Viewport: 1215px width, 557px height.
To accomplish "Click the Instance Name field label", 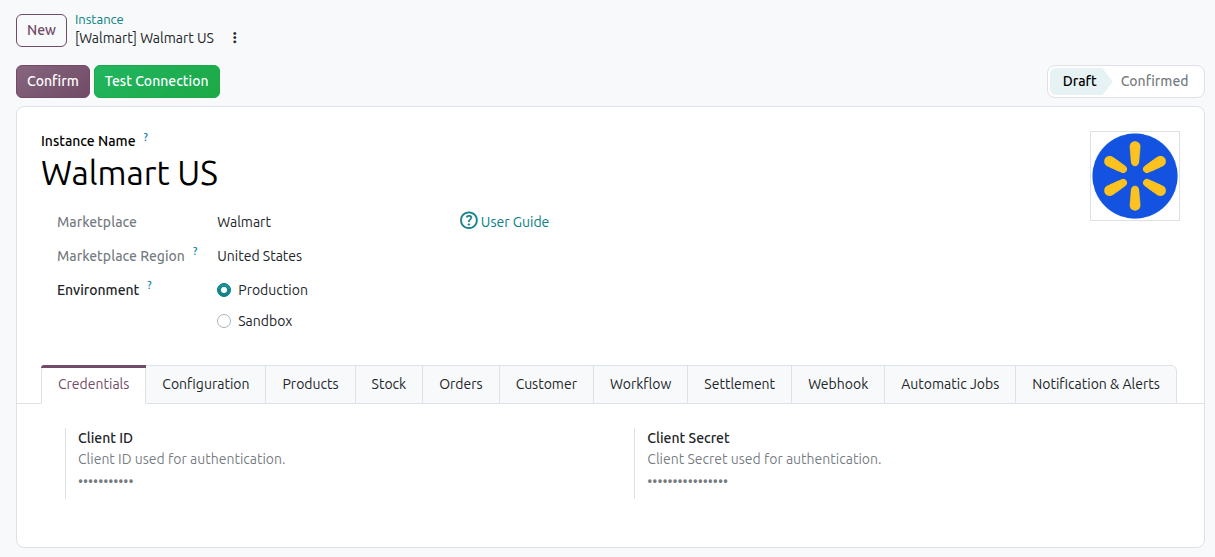I will coord(88,141).
